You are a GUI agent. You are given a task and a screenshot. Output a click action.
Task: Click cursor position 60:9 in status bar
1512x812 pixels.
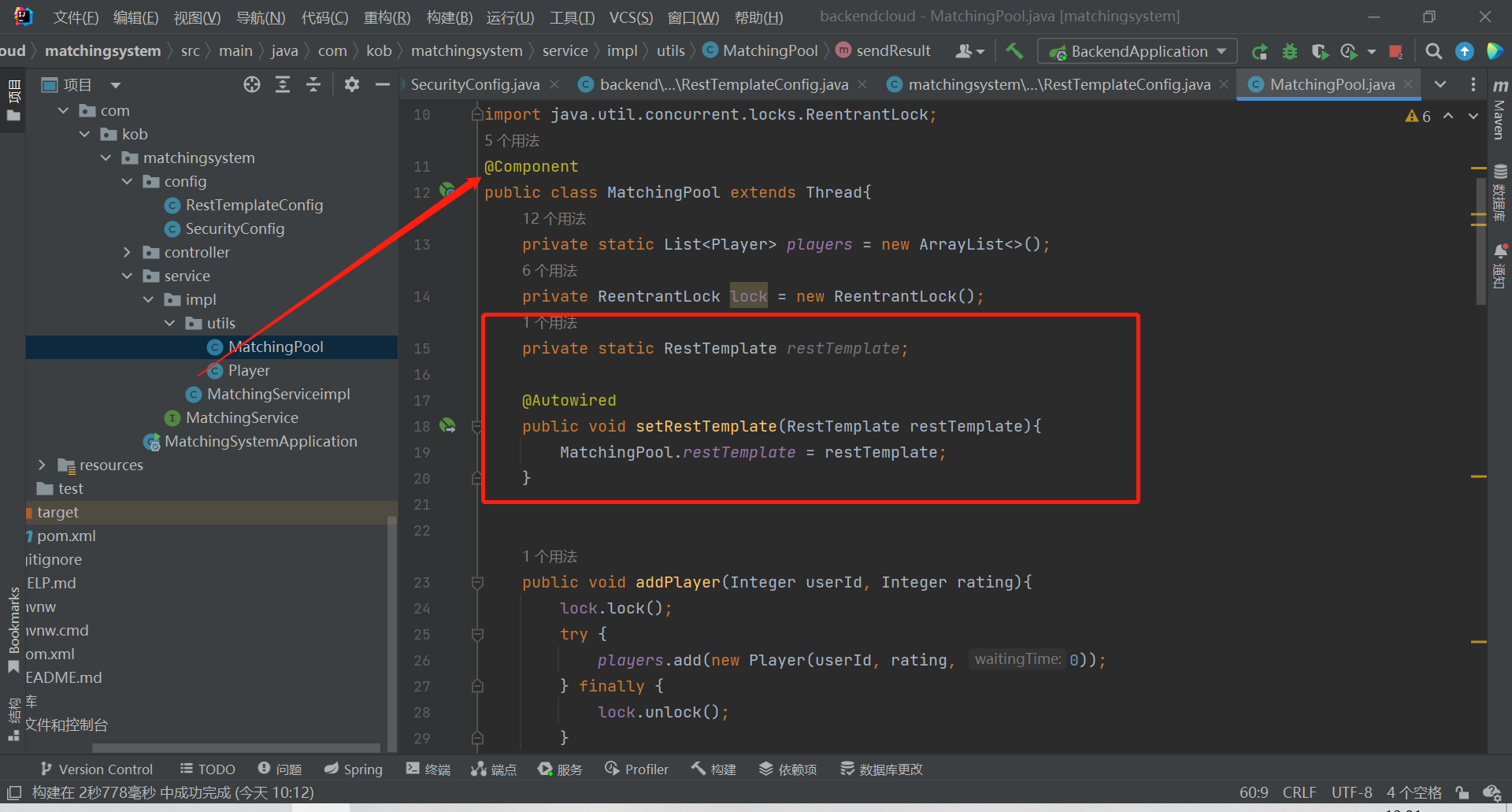tap(1254, 792)
